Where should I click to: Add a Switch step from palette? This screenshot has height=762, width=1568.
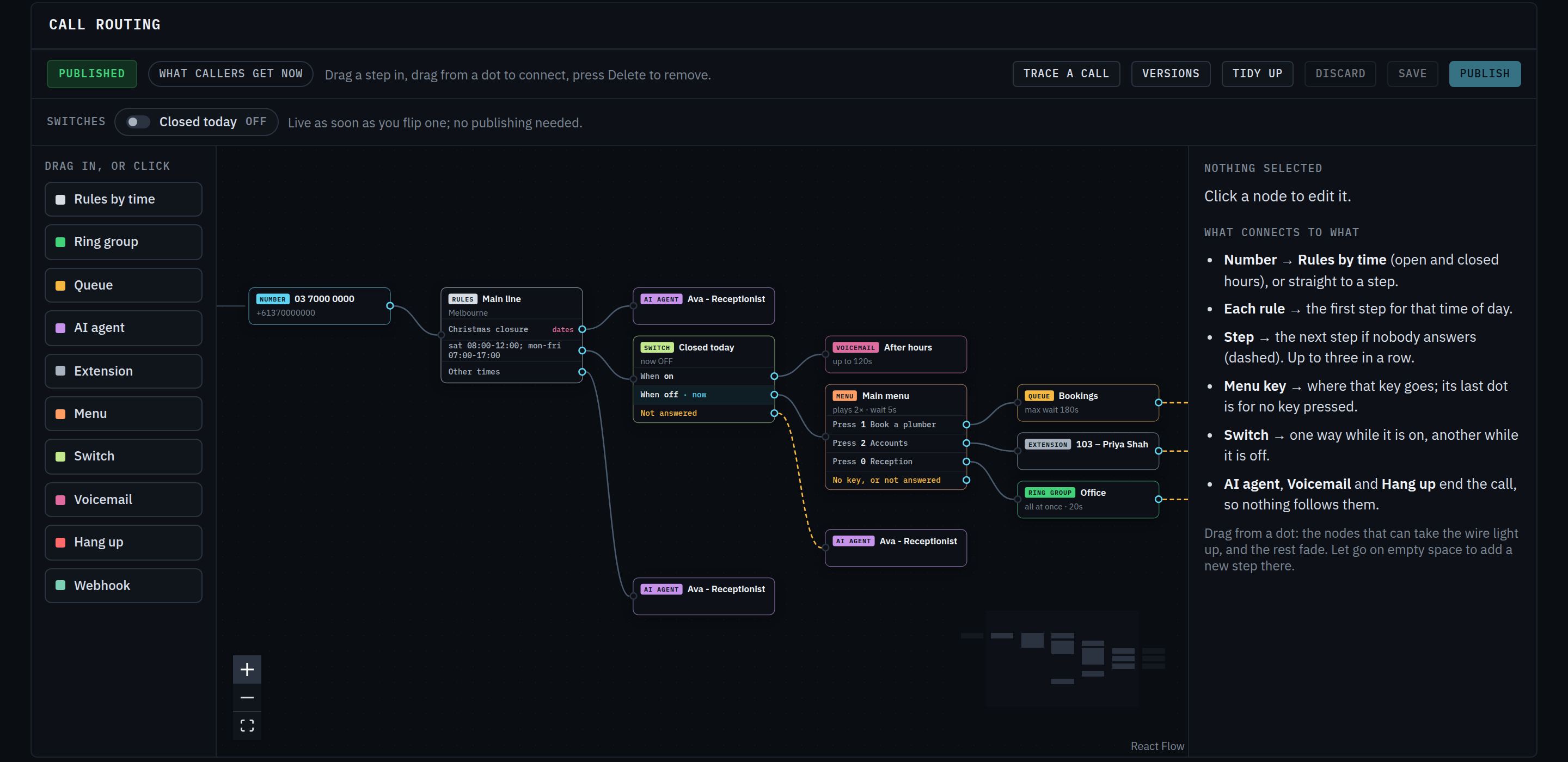click(123, 456)
